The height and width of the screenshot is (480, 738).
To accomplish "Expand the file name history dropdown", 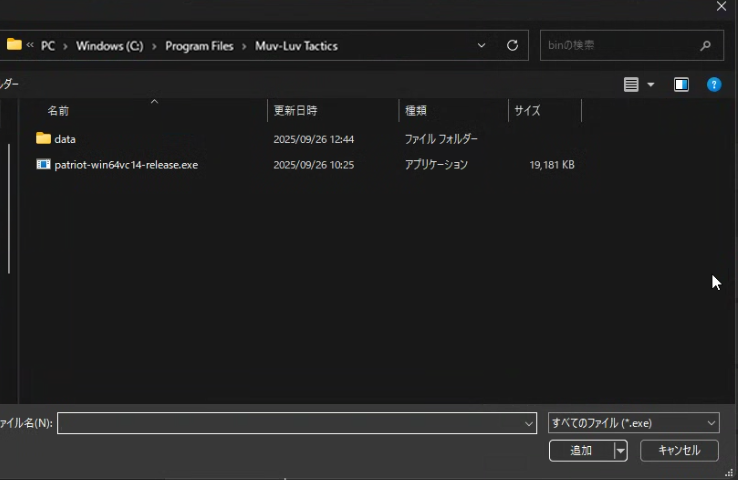I will click(x=529, y=424).
